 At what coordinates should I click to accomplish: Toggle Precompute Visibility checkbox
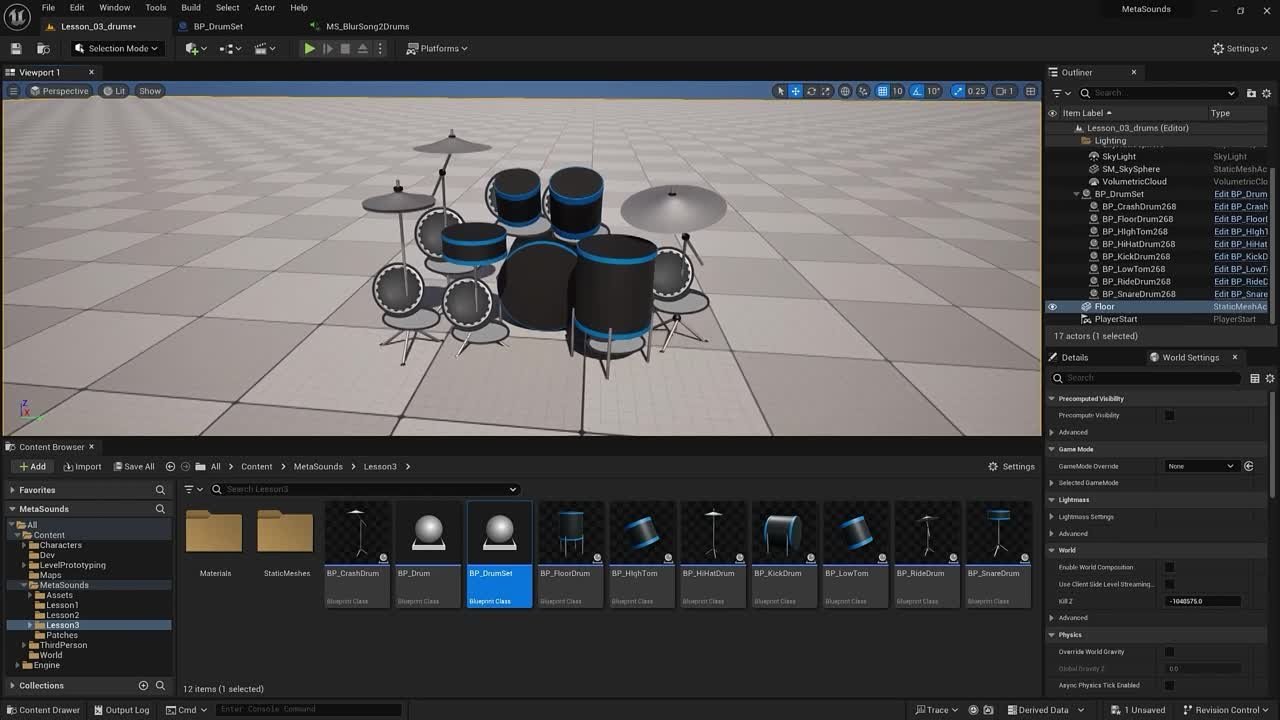[1169, 415]
